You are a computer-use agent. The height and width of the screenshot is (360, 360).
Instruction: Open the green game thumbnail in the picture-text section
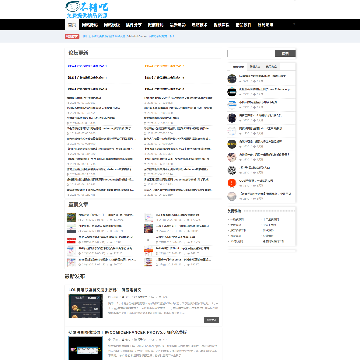(71, 217)
